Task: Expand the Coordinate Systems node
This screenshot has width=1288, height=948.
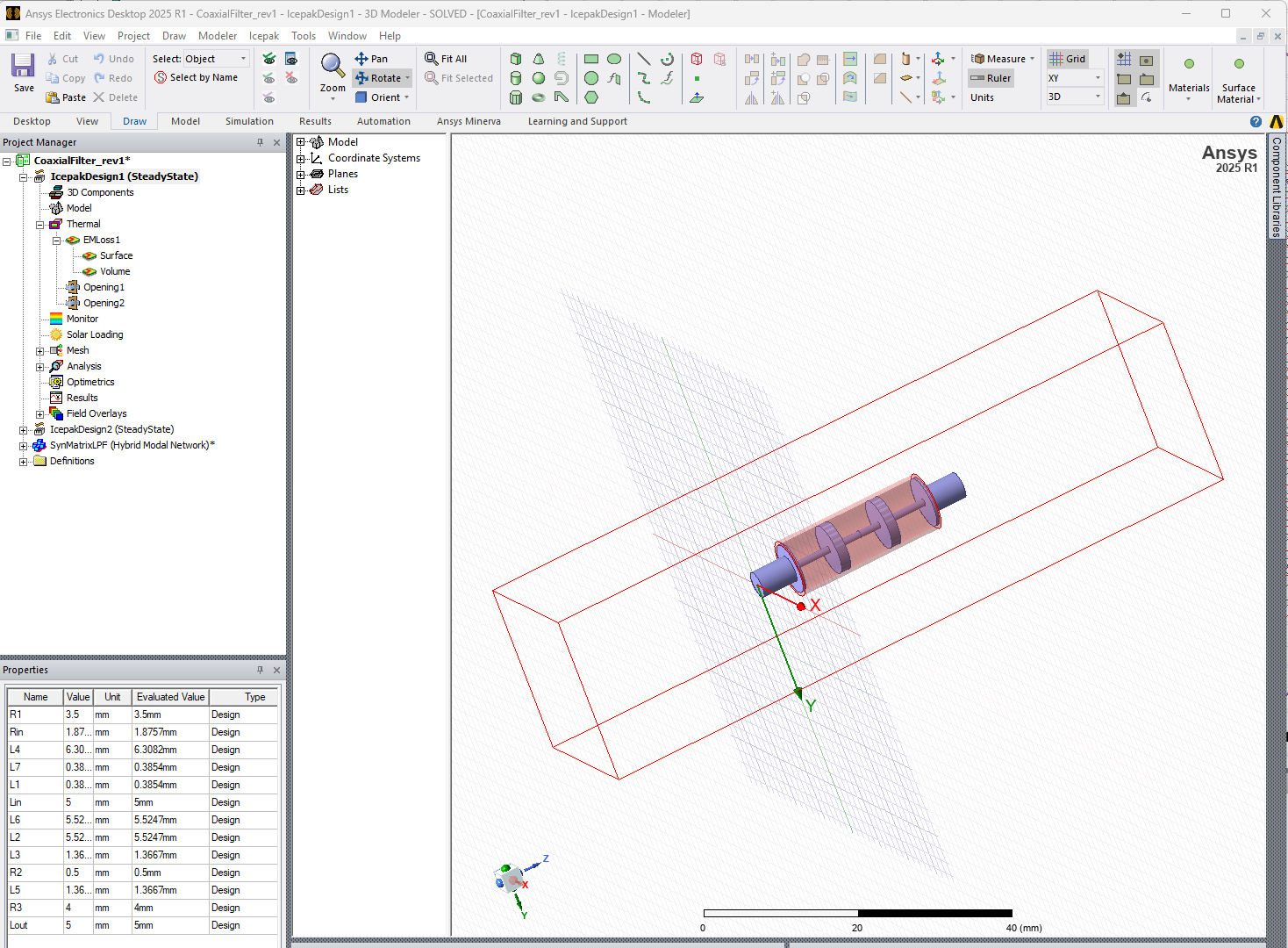Action: [x=301, y=159]
